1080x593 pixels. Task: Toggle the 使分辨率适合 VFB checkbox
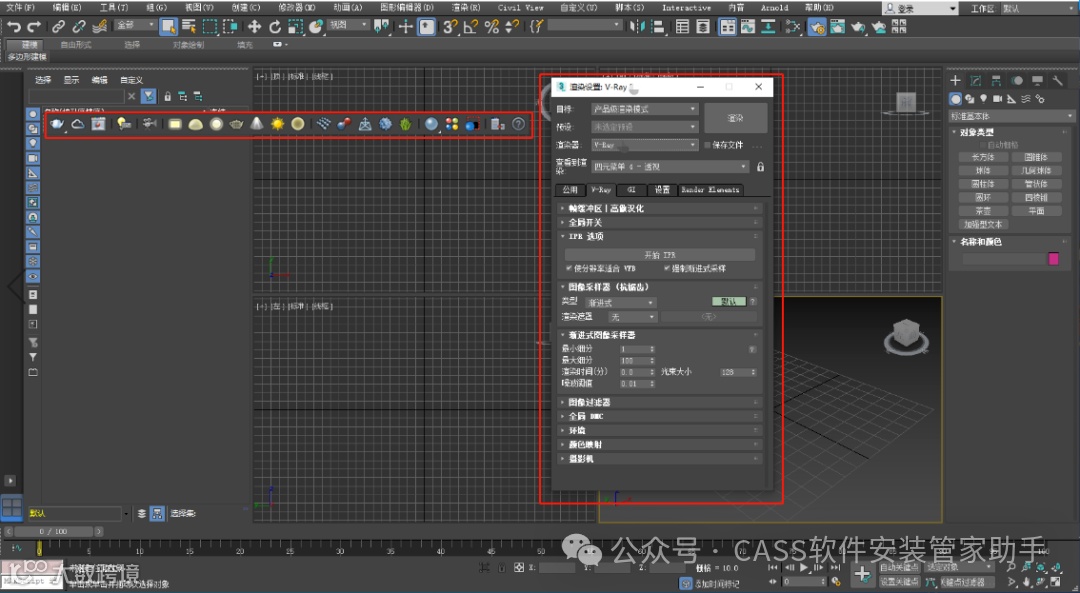click(x=569, y=268)
